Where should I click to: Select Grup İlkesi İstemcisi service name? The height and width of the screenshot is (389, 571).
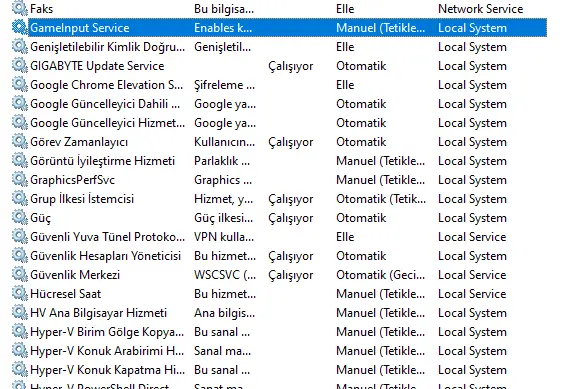82,199
